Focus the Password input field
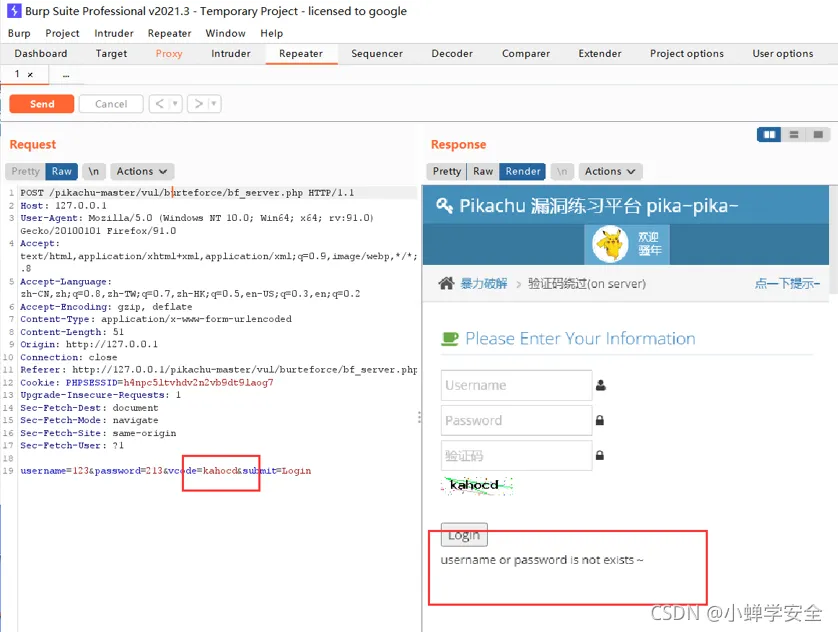Viewport: 838px width, 632px height. click(516, 420)
